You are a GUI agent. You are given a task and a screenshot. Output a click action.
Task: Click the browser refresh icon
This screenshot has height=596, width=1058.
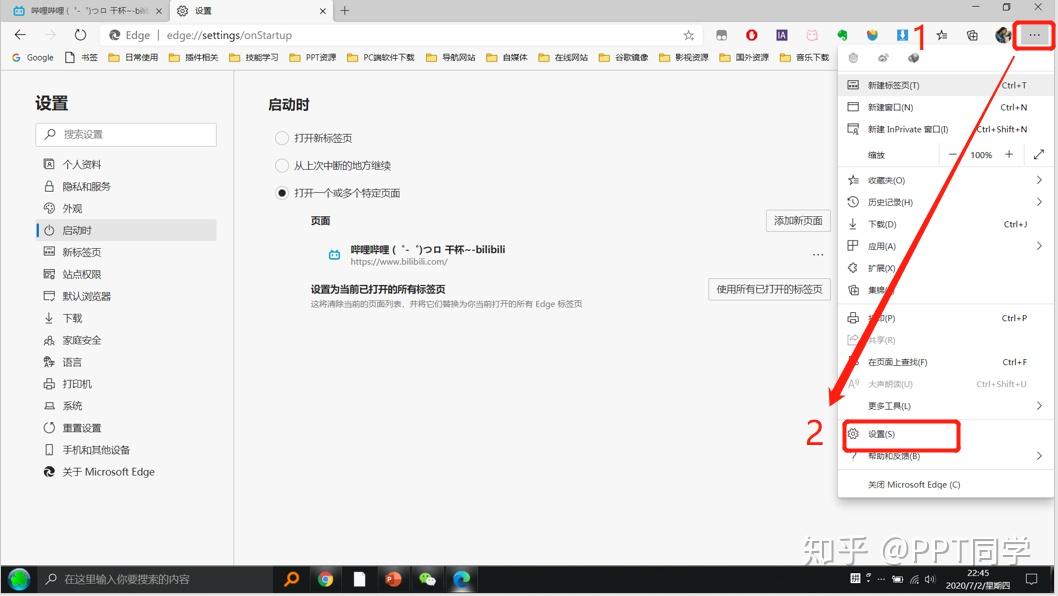(x=80, y=35)
